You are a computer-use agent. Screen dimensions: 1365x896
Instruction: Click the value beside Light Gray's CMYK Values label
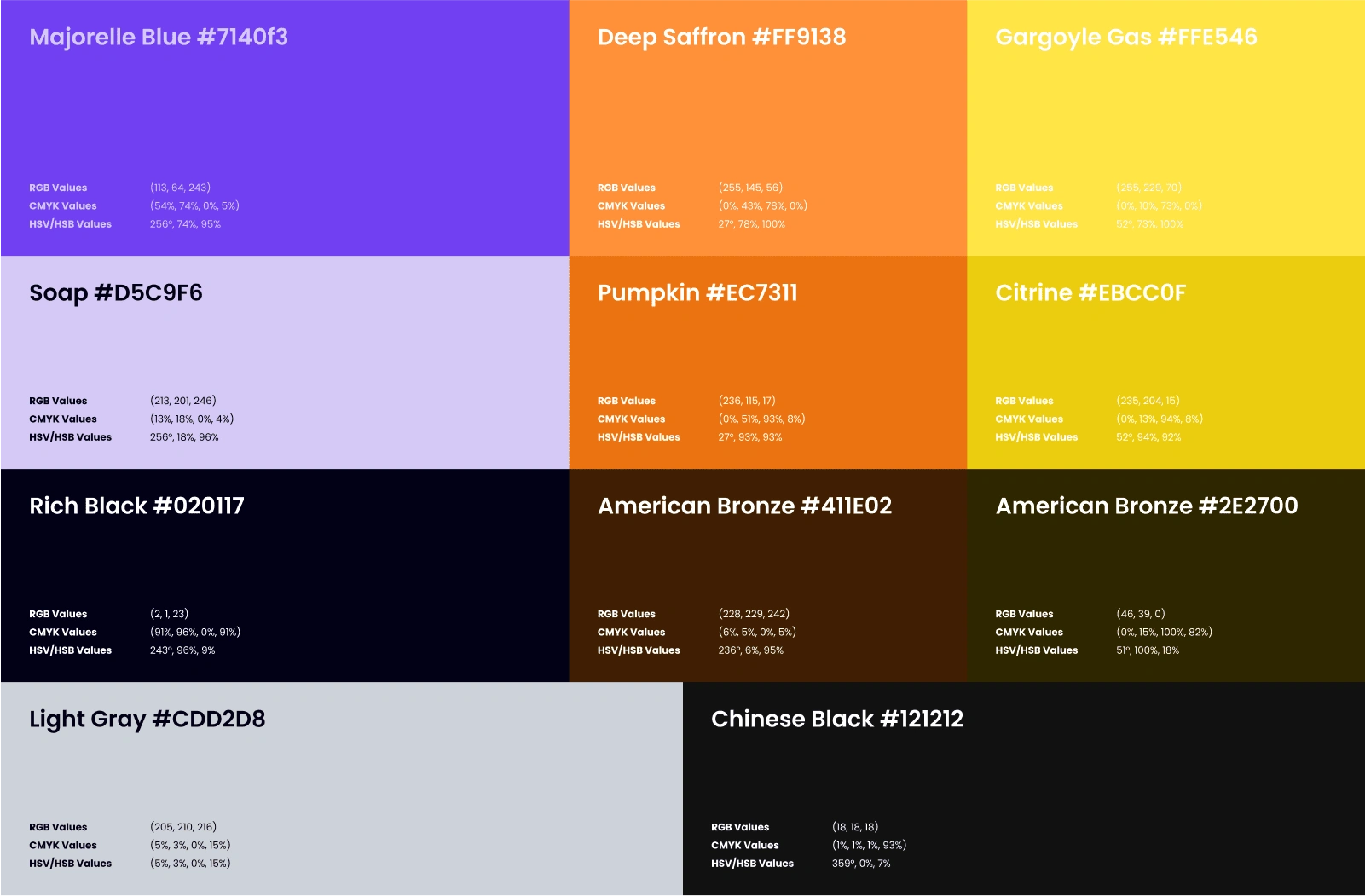190,845
